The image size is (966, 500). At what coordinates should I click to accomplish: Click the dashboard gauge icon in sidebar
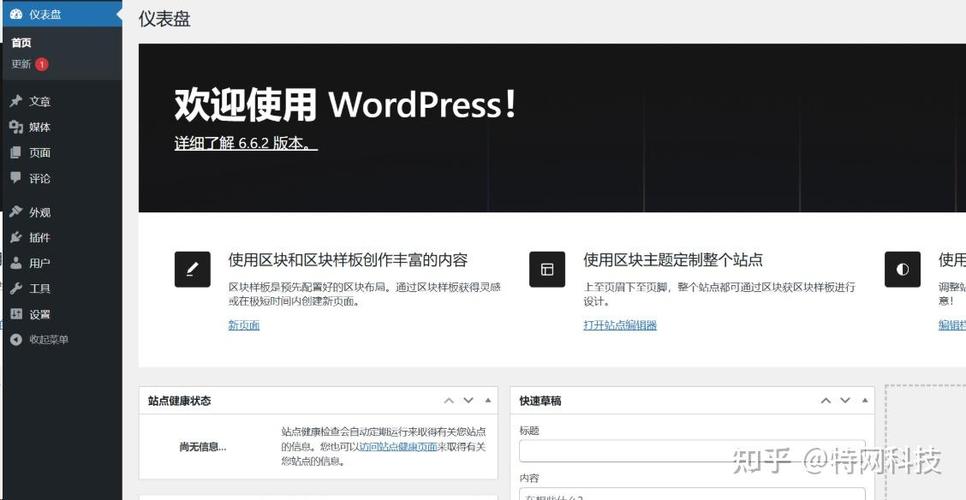pyautogui.click(x=16, y=14)
